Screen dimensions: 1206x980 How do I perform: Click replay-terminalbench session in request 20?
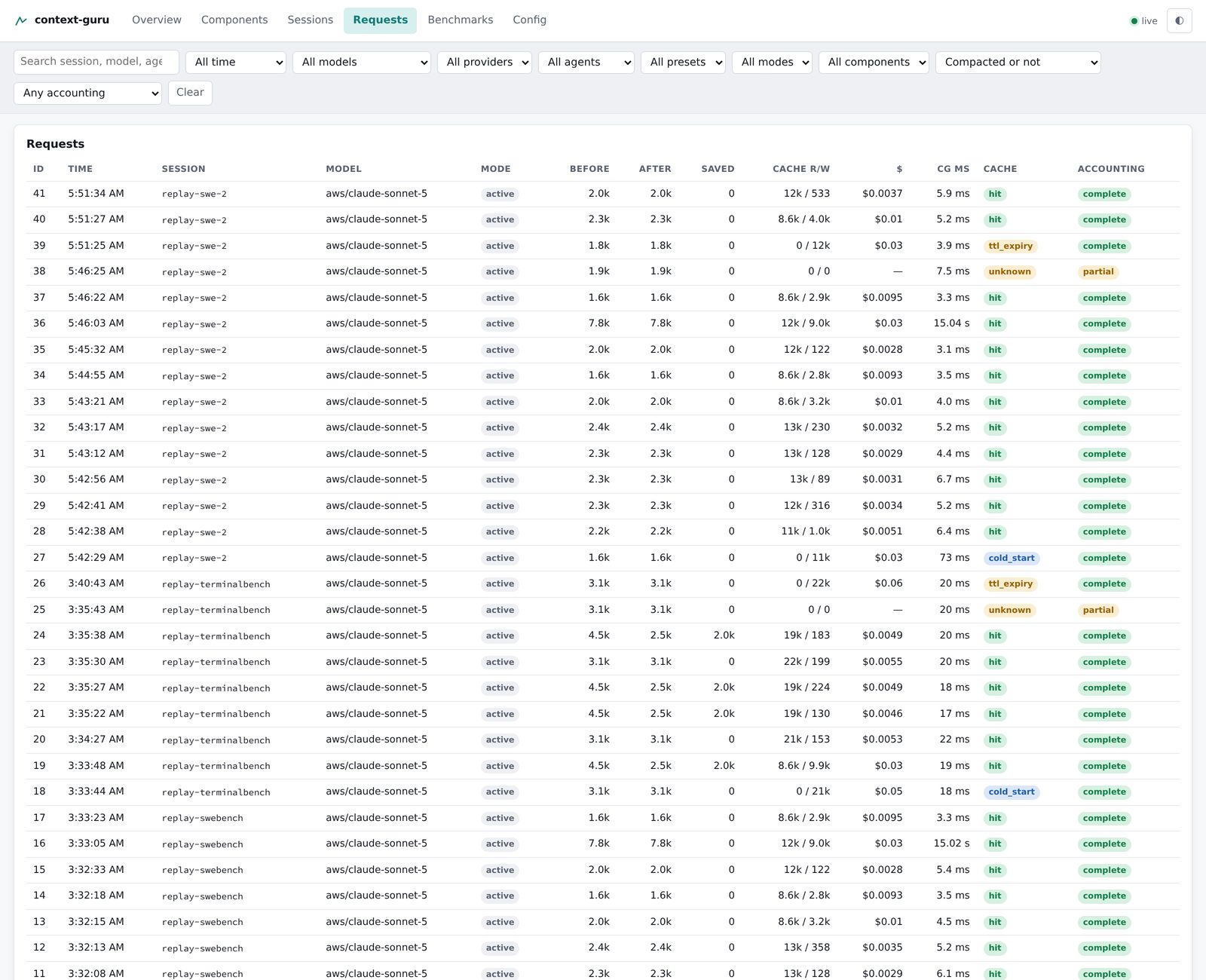pyautogui.click(x=216, y=740)
